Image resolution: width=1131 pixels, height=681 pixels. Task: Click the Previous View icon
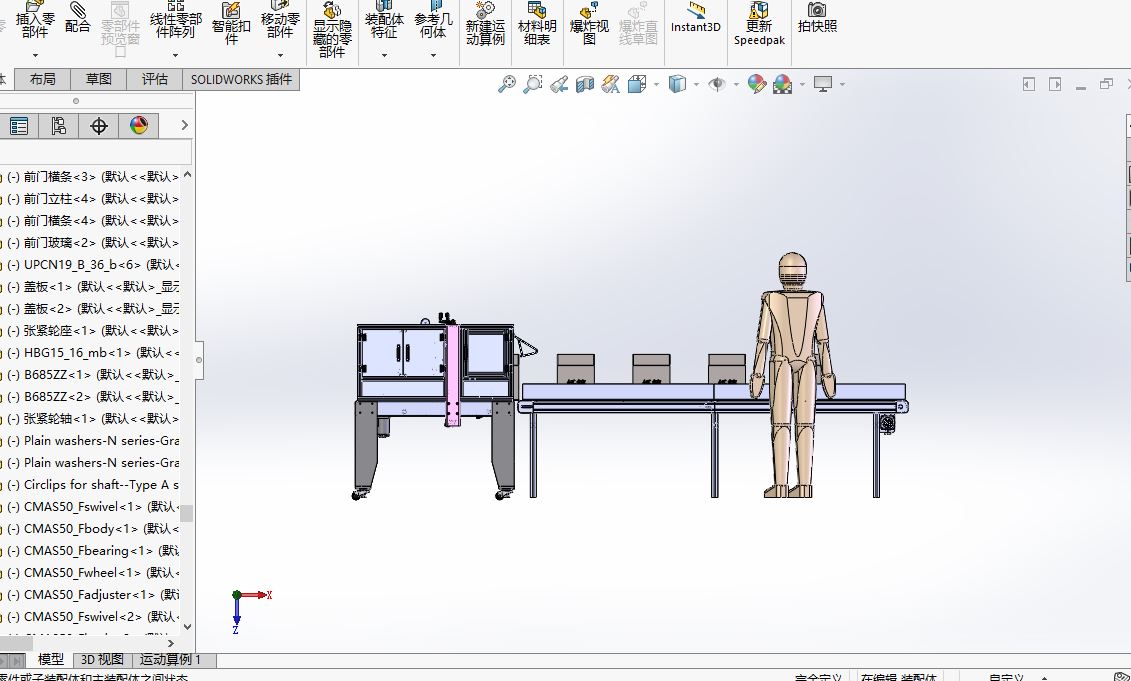(559, 84)
